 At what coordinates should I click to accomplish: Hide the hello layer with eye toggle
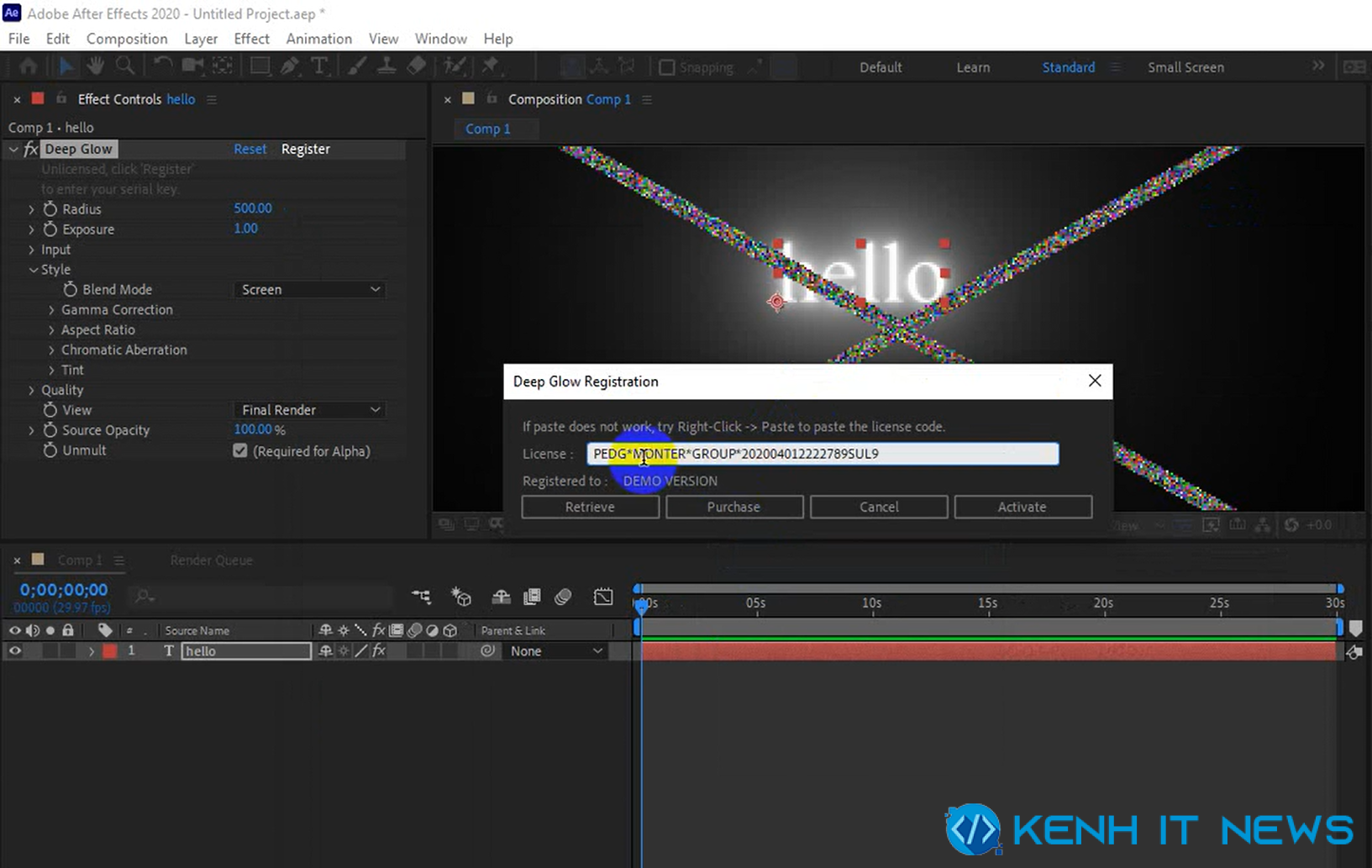[15, 651]
